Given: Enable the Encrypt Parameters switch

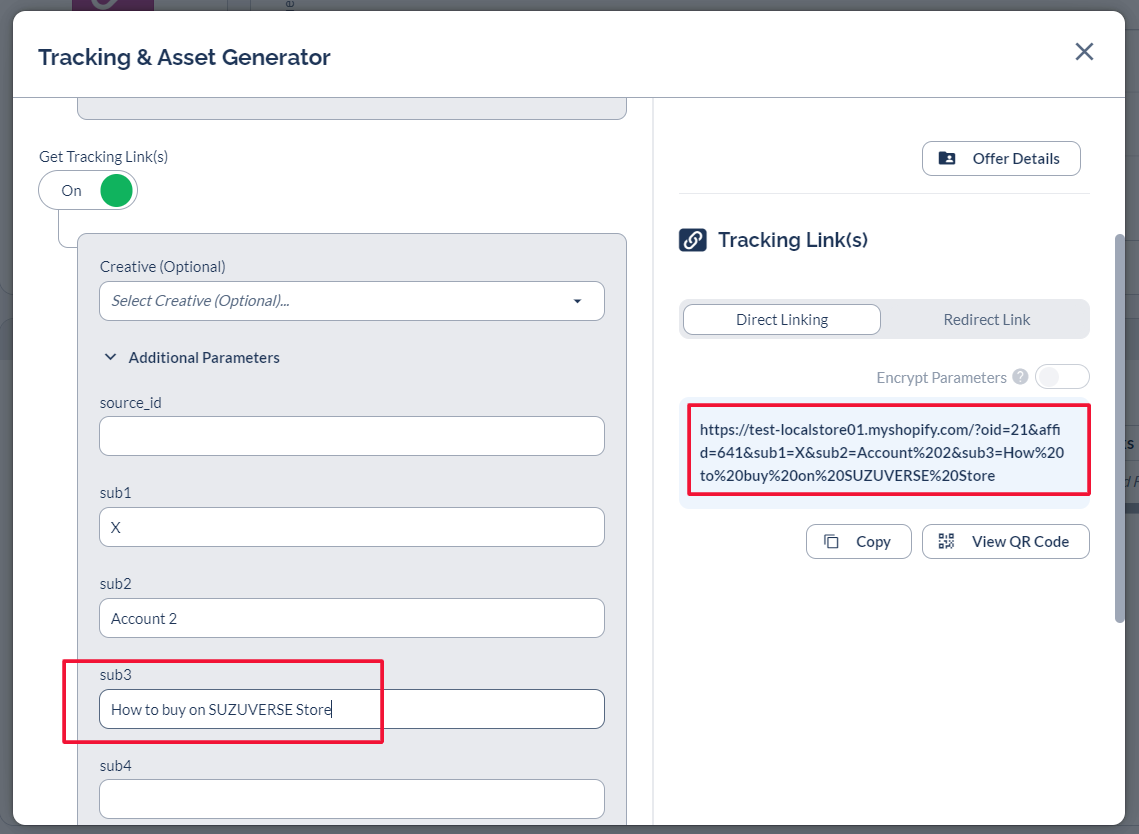Looking at the screenshot, I should coord(1061,377).
